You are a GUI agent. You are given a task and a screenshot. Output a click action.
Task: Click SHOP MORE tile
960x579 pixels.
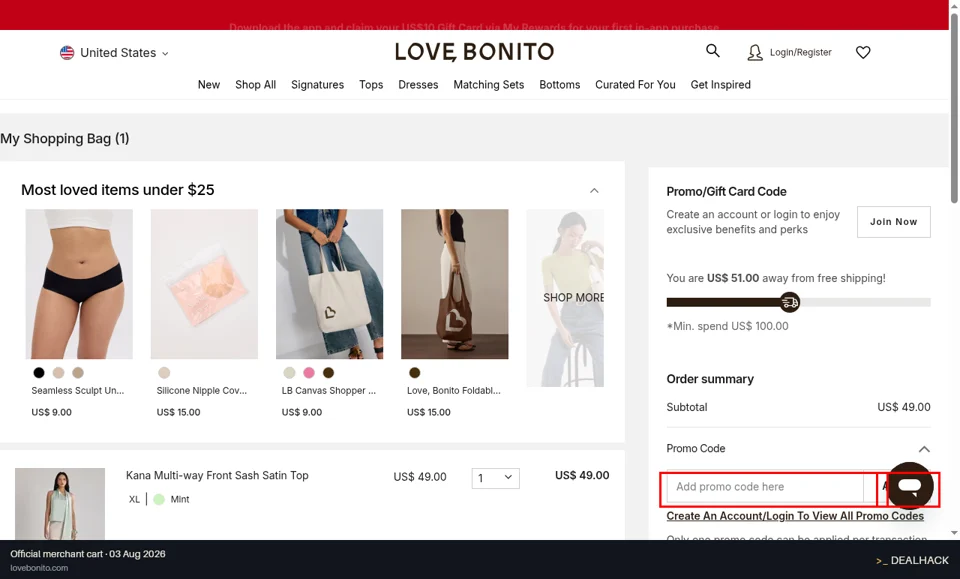tap(565, 298)
